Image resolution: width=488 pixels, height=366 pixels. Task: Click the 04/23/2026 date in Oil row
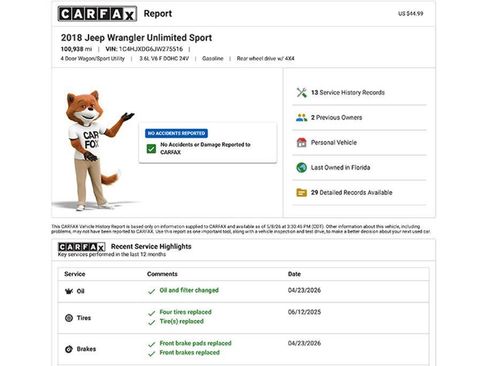point(304,290)
